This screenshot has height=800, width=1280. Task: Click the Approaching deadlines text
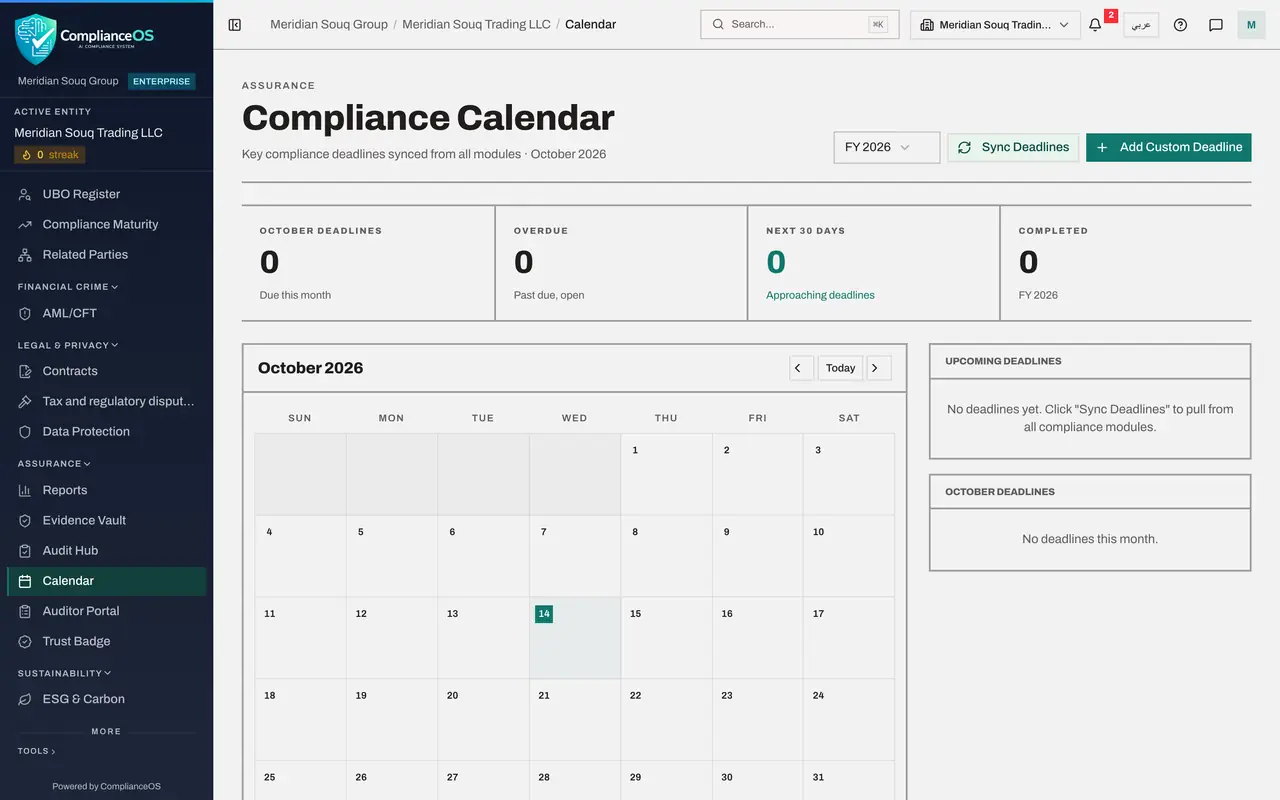point(820,295)
